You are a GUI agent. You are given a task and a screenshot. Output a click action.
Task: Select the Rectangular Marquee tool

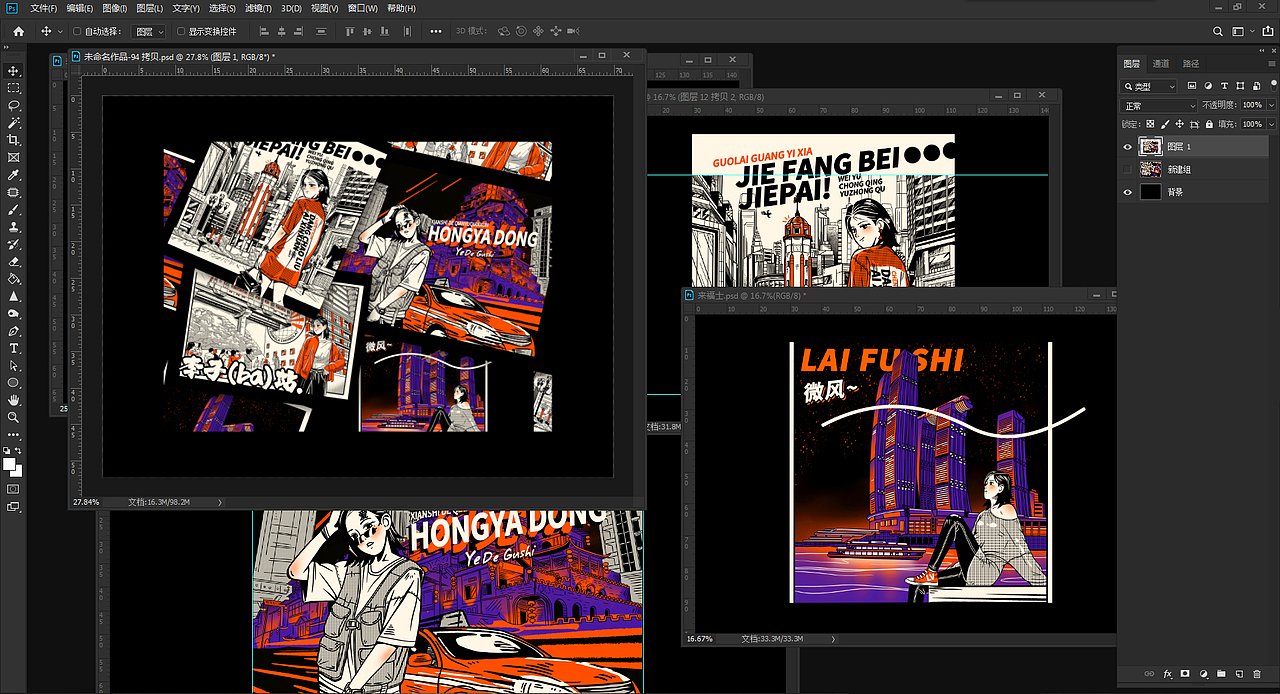(14, 88)
